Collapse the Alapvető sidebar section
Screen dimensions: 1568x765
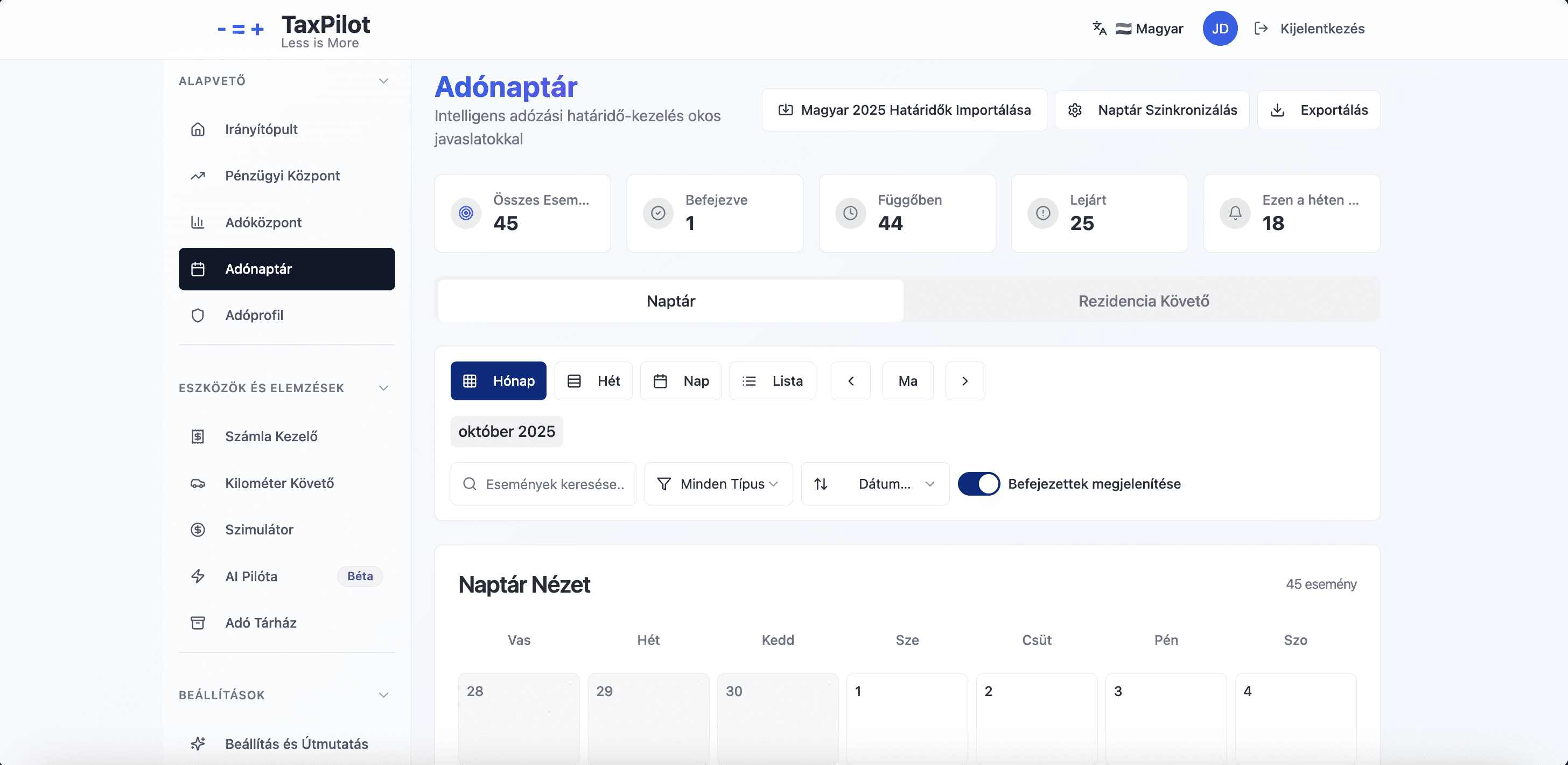[383, 81]
